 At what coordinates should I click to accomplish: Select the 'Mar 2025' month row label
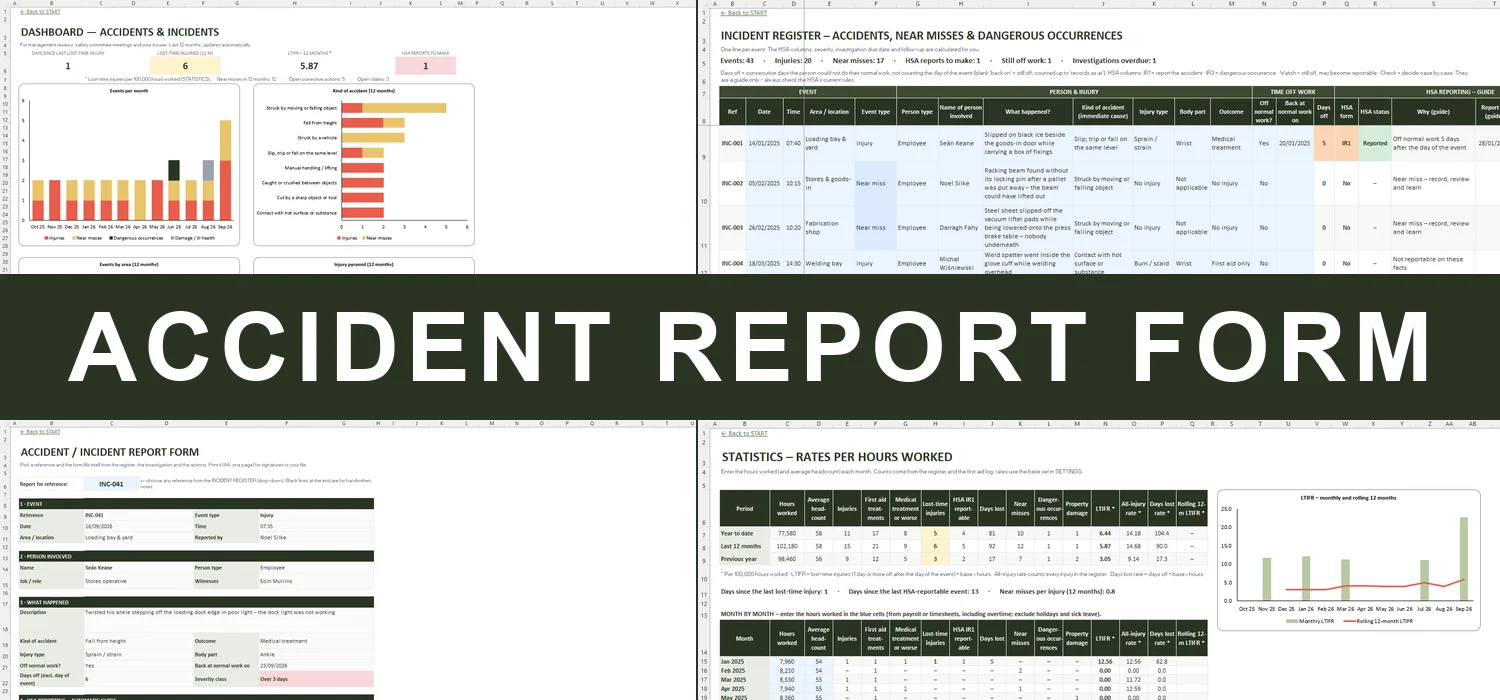[745, 679]
